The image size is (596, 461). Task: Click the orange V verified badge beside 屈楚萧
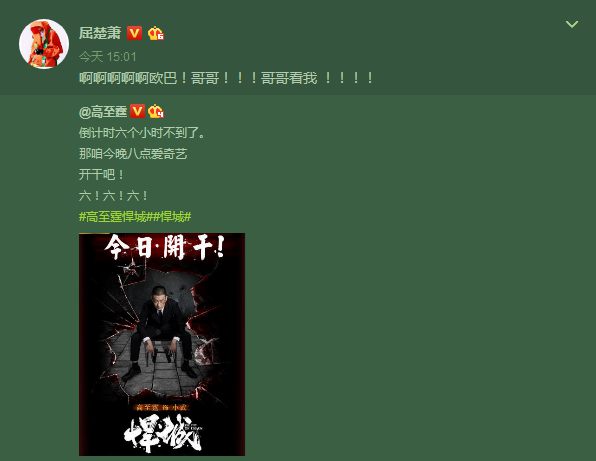pos(134,33)
